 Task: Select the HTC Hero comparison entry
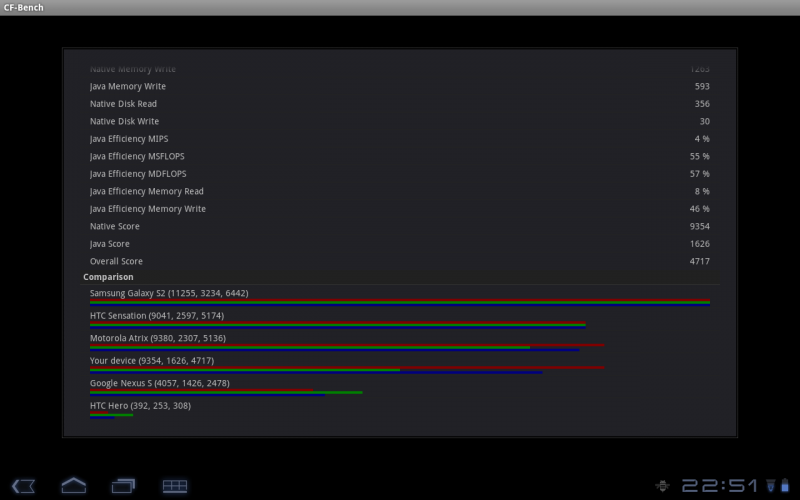pyautogui.click(x=400, y=408)
